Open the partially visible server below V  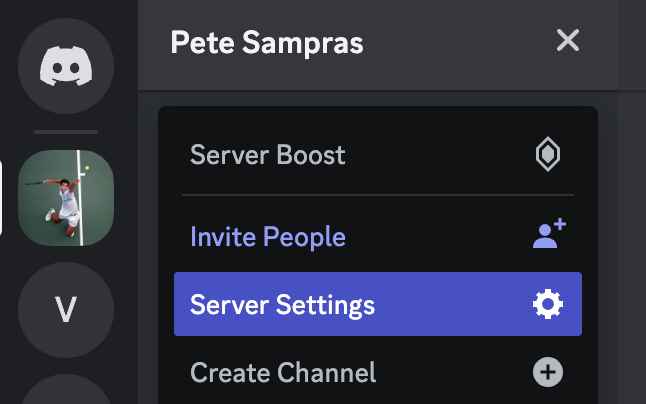pos(66,390)
